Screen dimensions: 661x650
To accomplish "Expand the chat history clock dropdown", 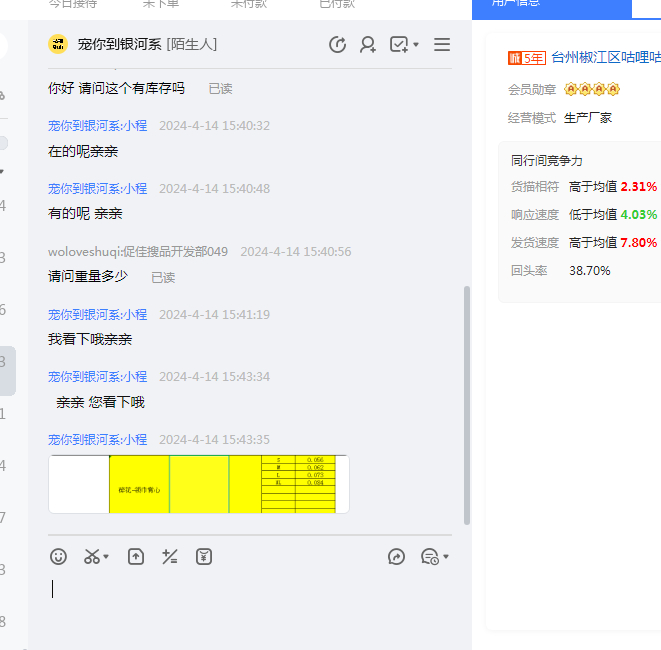I will [446, 557].
